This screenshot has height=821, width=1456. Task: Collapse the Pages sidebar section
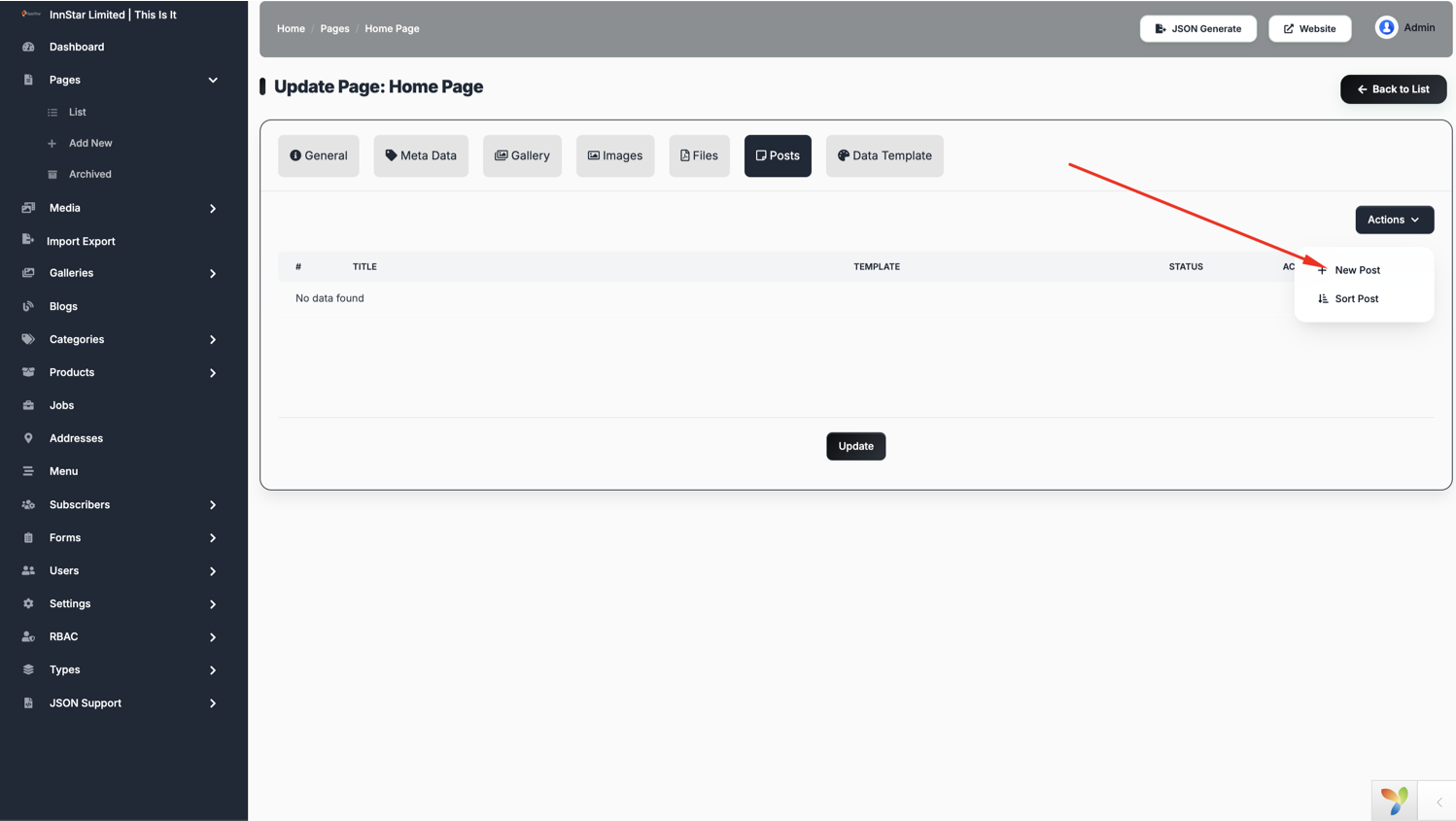[213, 80]
